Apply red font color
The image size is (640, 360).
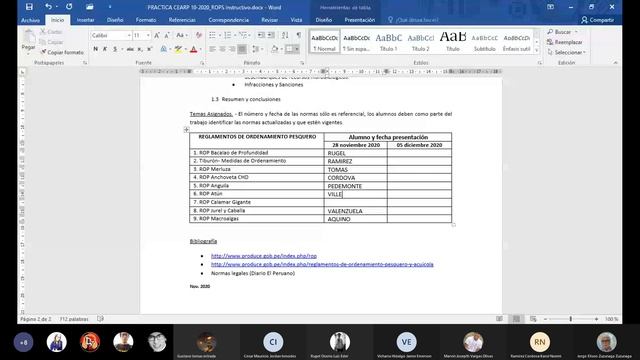[194, 49]
